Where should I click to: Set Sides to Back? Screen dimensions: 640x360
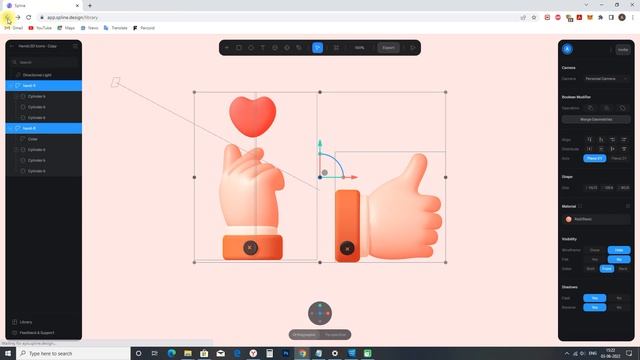coord(623,269)
